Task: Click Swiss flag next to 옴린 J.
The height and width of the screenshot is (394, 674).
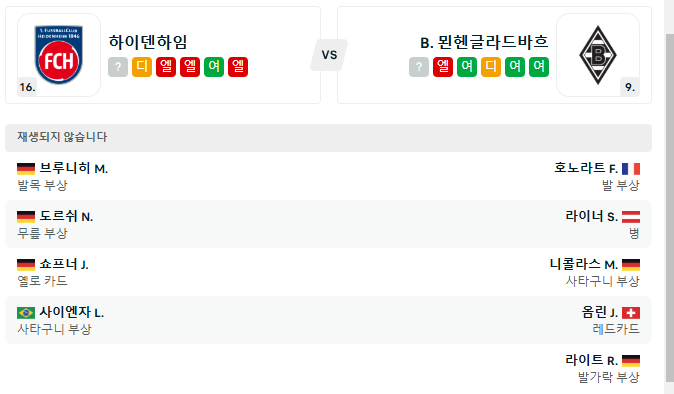Action: 631,312
